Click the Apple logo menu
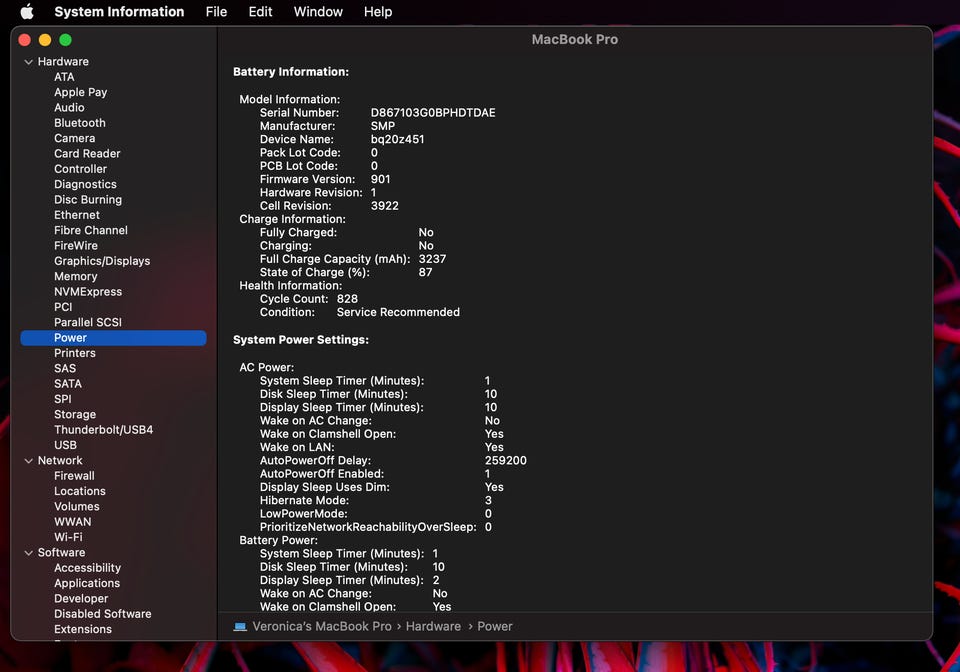The height and width of the screenshot is (672, 960). coord(27,12)
